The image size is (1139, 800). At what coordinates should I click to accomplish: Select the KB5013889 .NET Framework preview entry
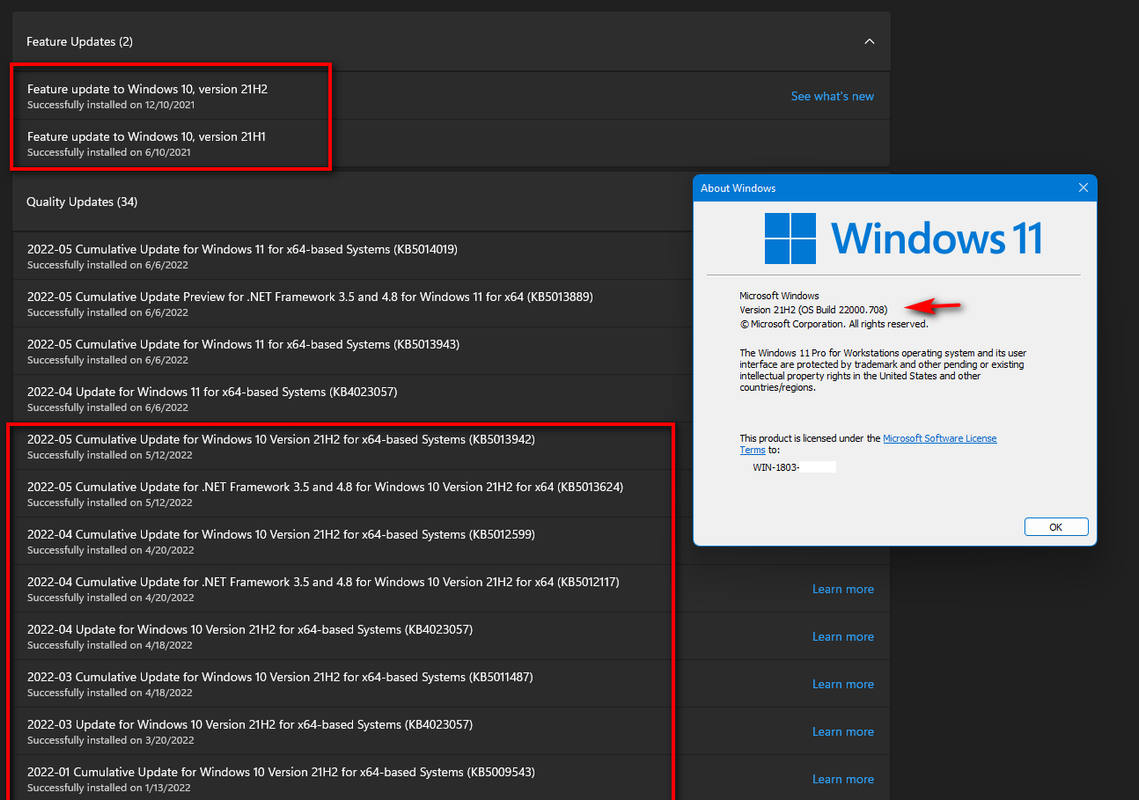(353, 304)
